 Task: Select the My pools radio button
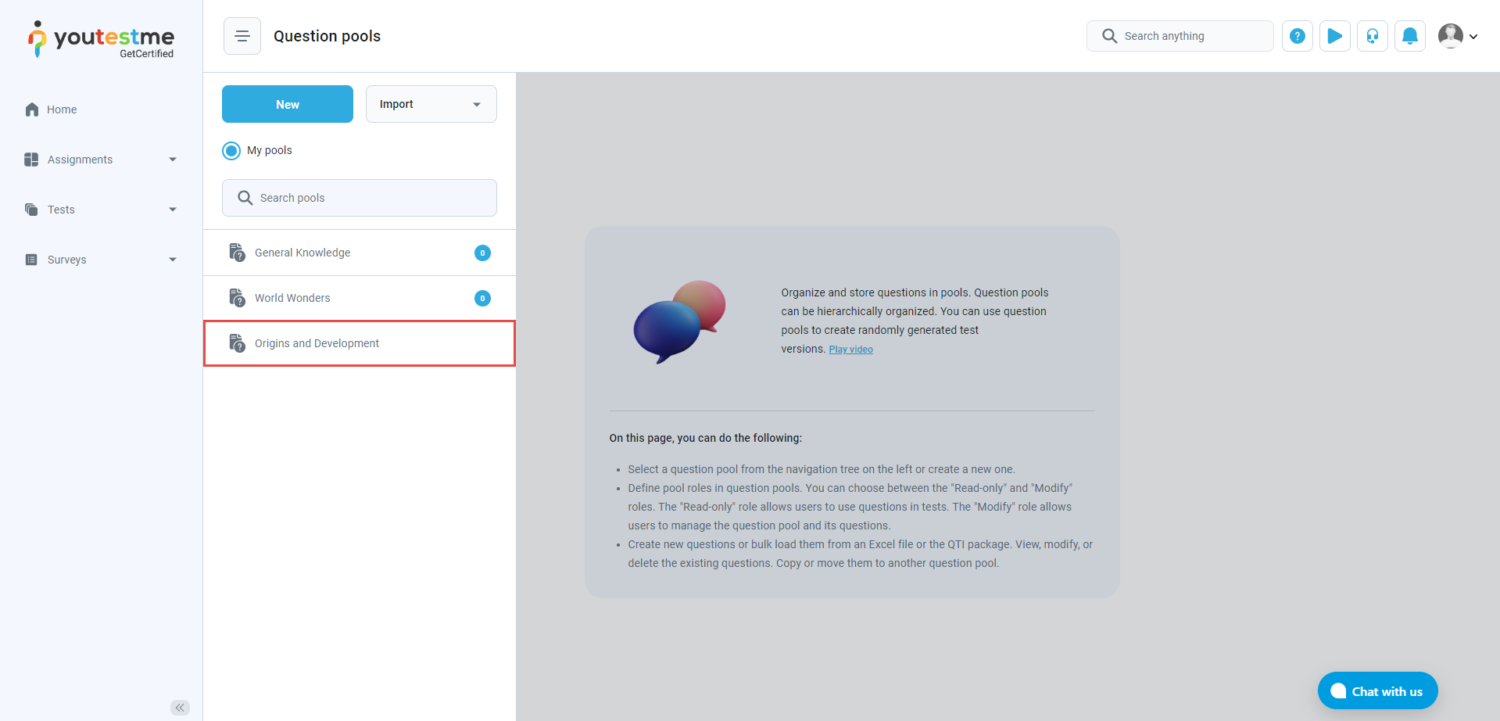[232, 151]
